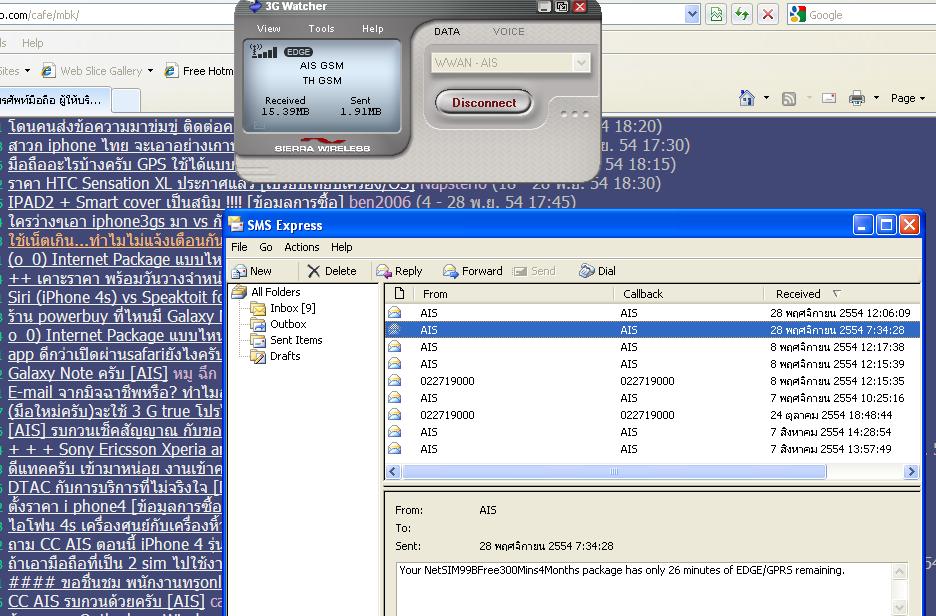Sort messages by the Received column header
The height and width of the screenshot is (616, 936).
point(842,294)
